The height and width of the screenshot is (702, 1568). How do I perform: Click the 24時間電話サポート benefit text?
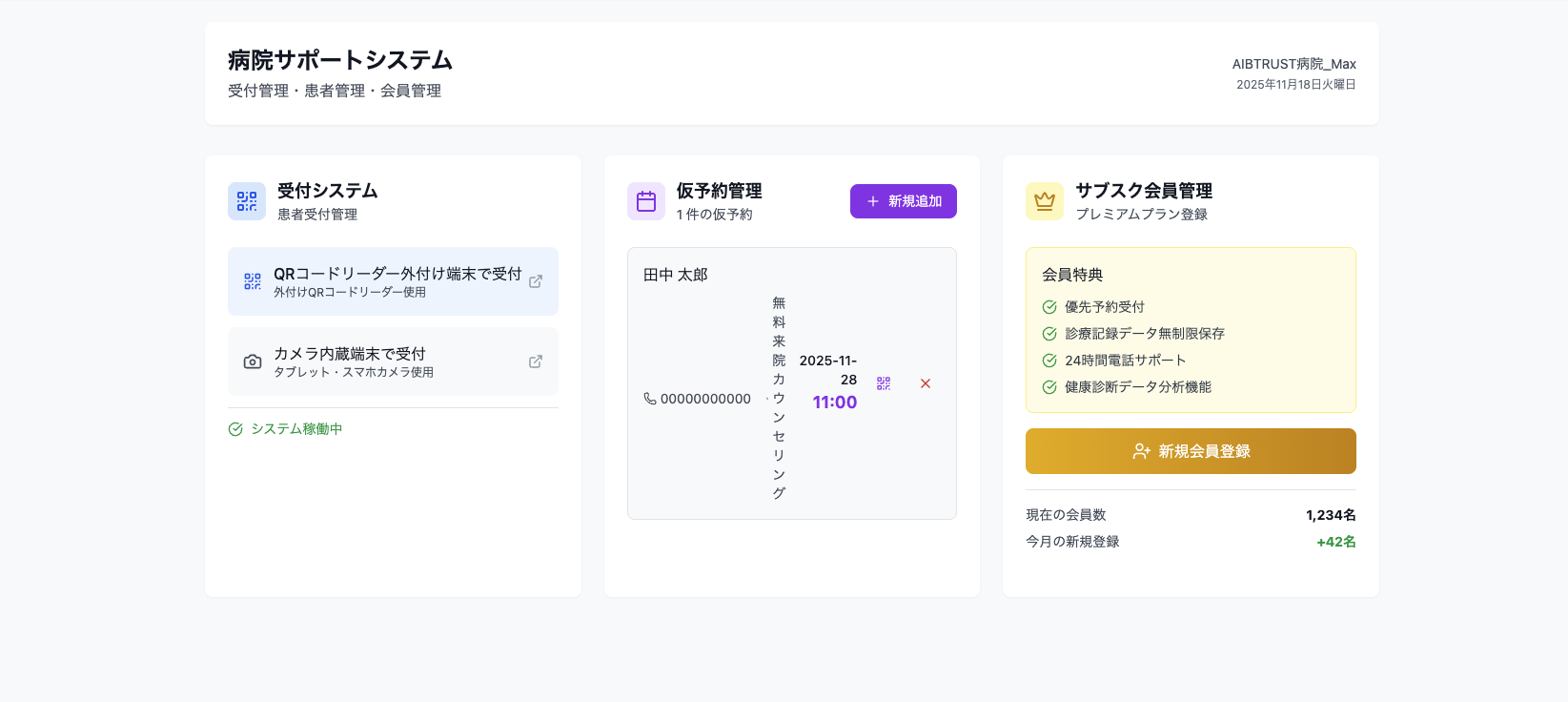coord(1126,361)
